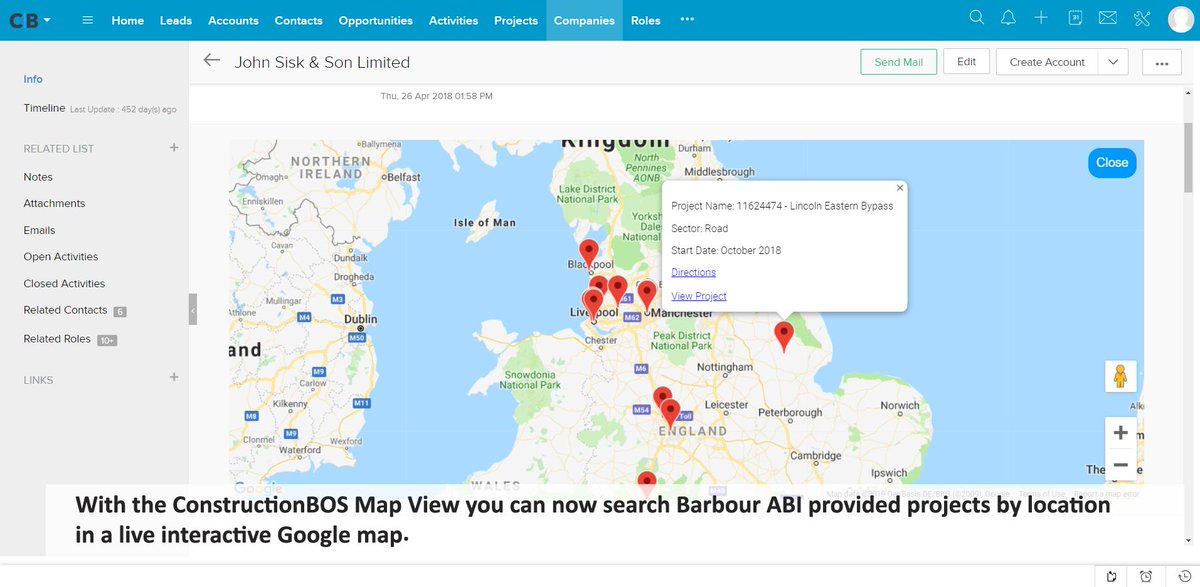Open Notes in the related list
The image size is (1200, 587).
38,177
